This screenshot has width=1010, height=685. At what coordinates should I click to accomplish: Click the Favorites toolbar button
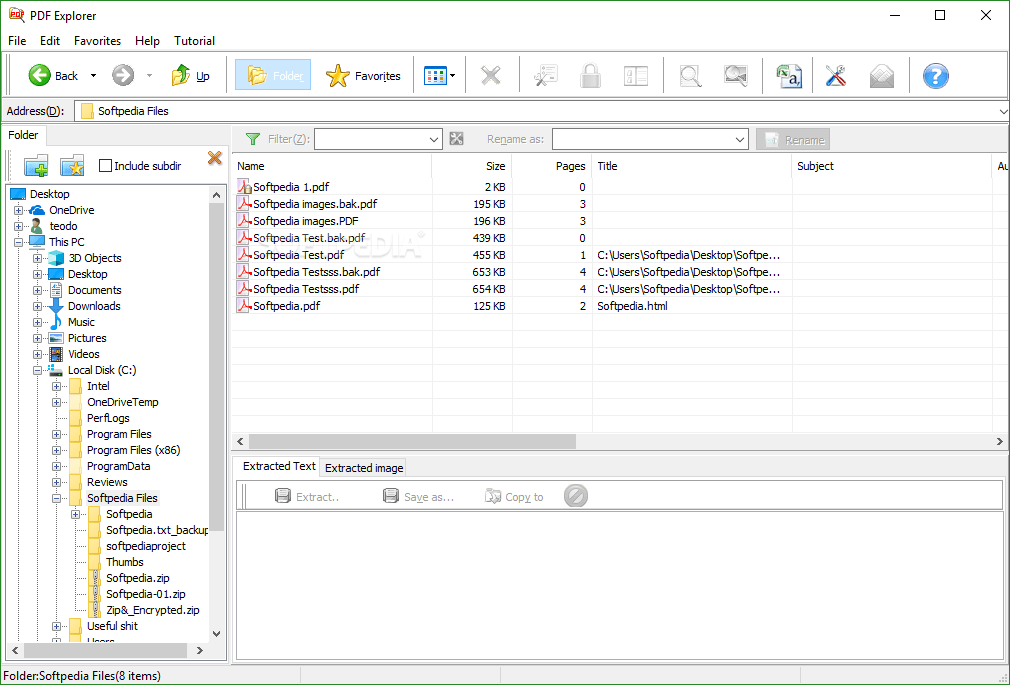pos(363,75)
